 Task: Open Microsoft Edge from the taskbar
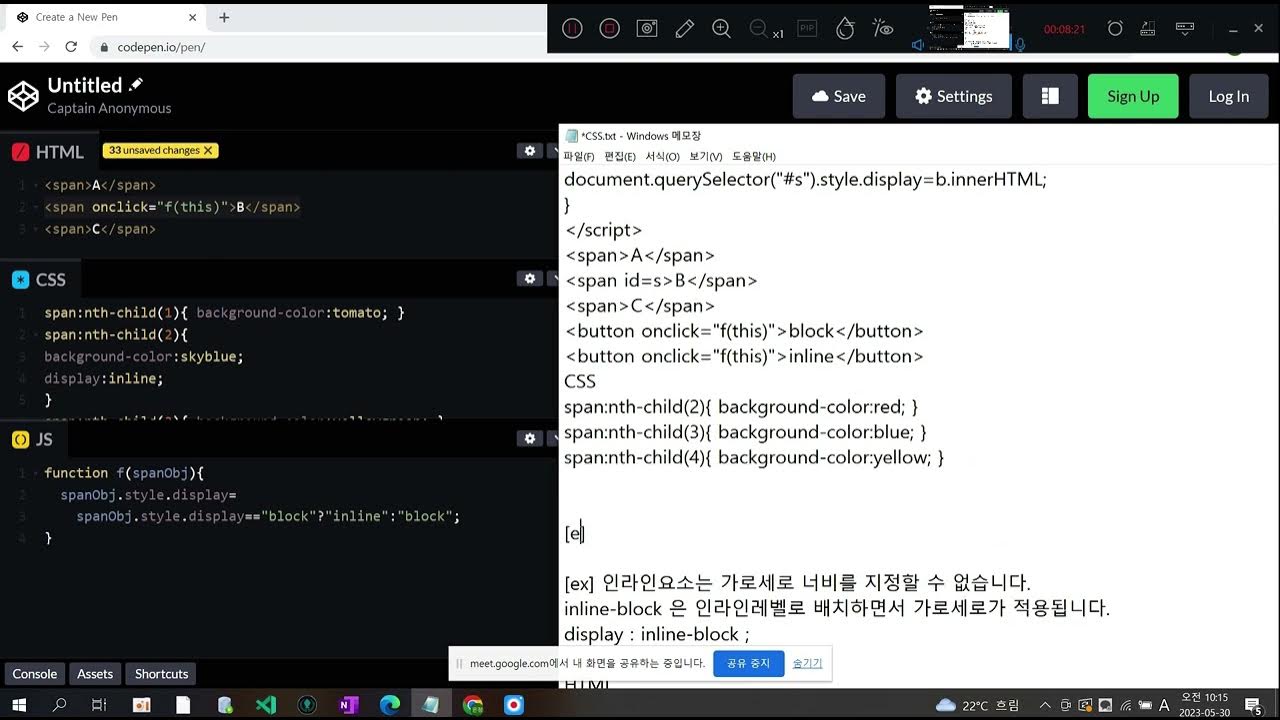click(390, 705)
